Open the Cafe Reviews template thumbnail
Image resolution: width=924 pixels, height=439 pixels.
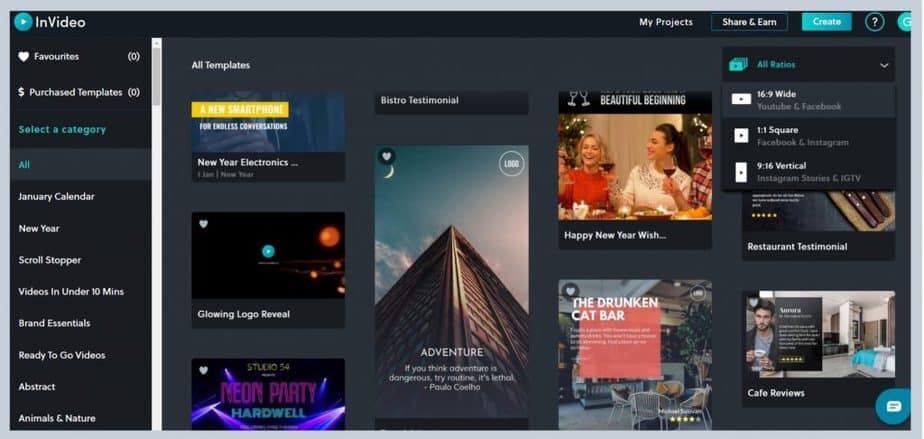tap(819, 334)
